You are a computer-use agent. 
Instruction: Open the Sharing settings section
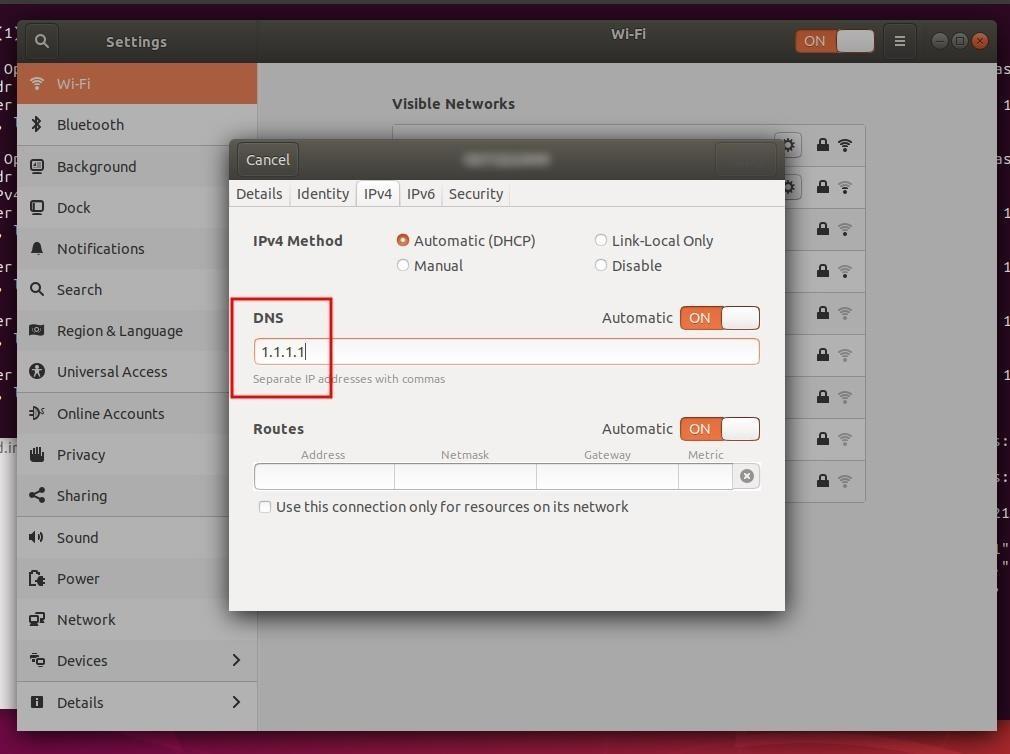point(81,495)
